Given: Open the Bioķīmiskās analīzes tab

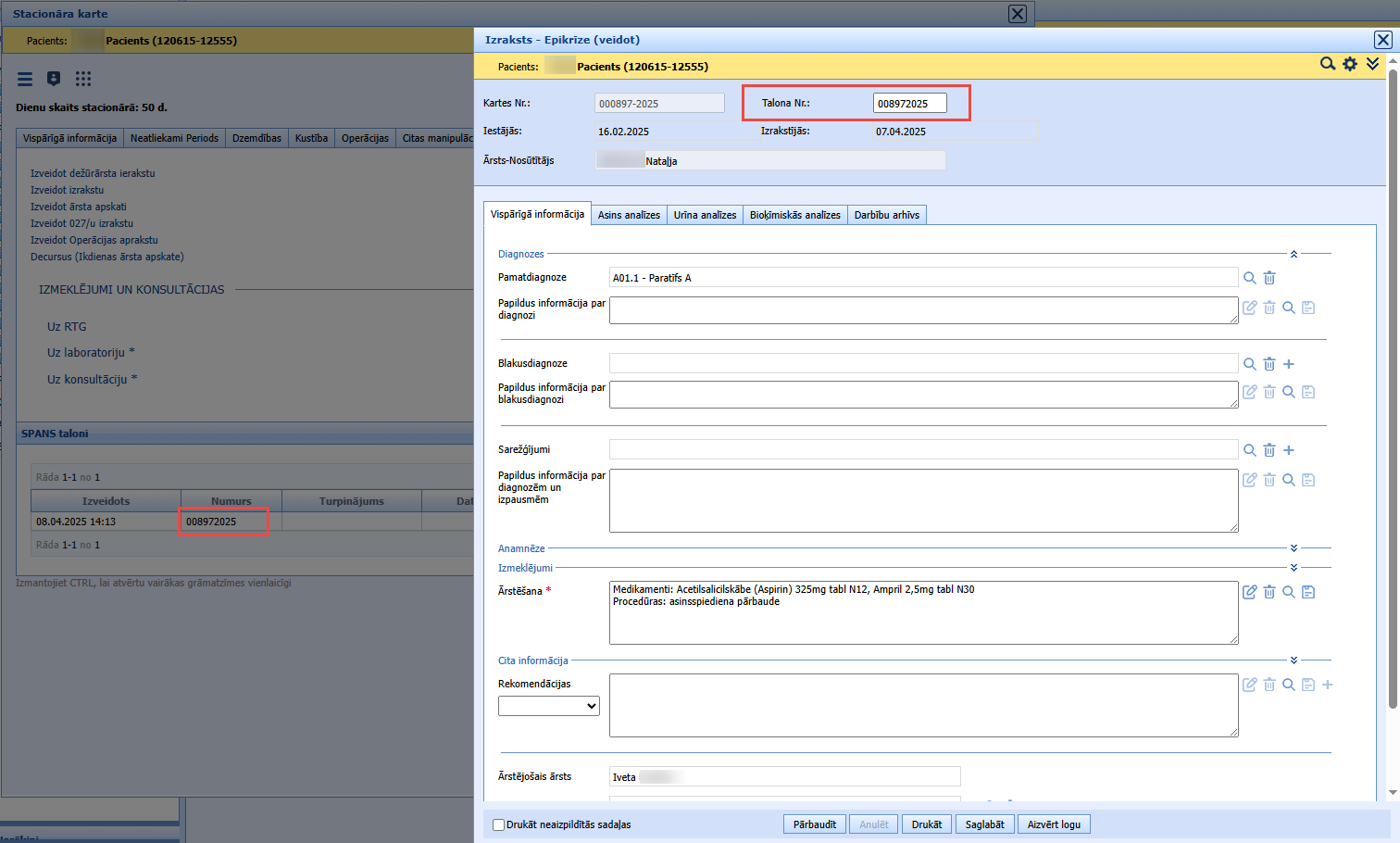Looking at the screenshot, I should click(795, 215).
